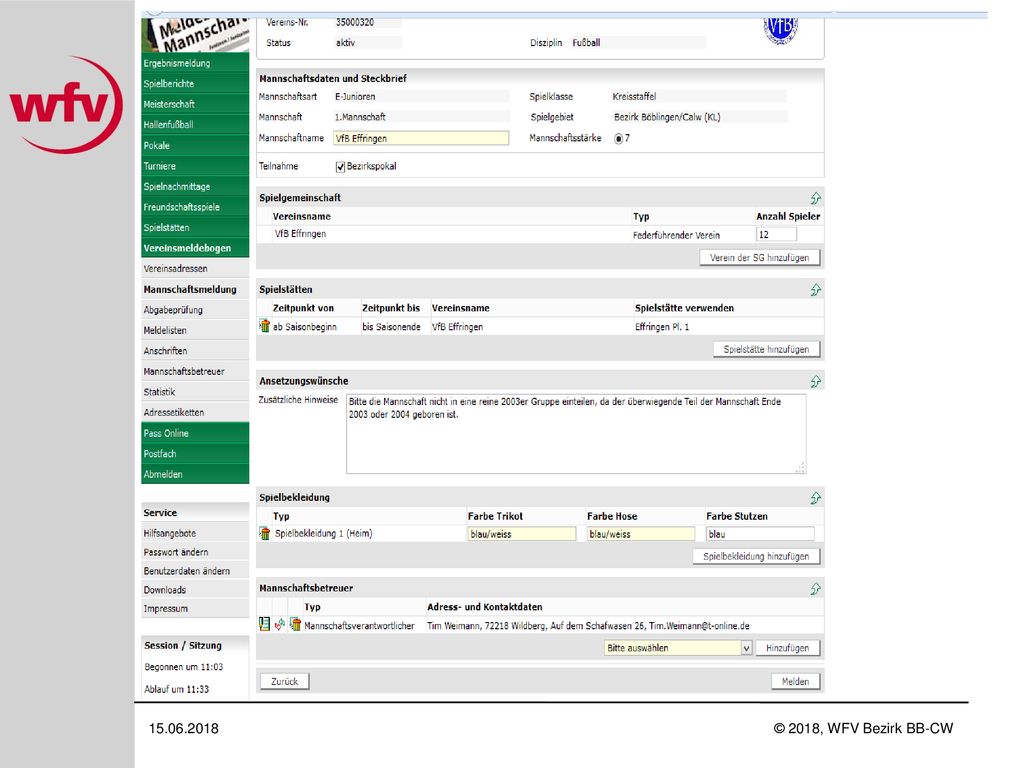Open Mannschaftsbetreuer sidebar item
The image size is (1024, 768).
(x=195, y=371)
